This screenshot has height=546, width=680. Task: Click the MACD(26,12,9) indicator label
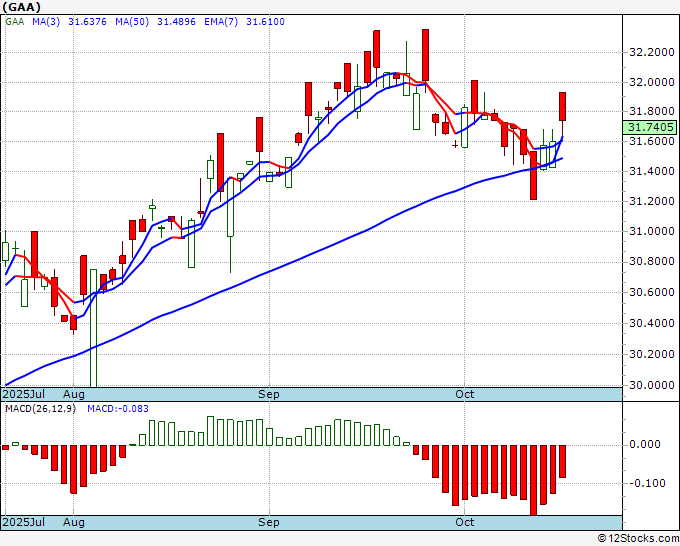[40, 409]
